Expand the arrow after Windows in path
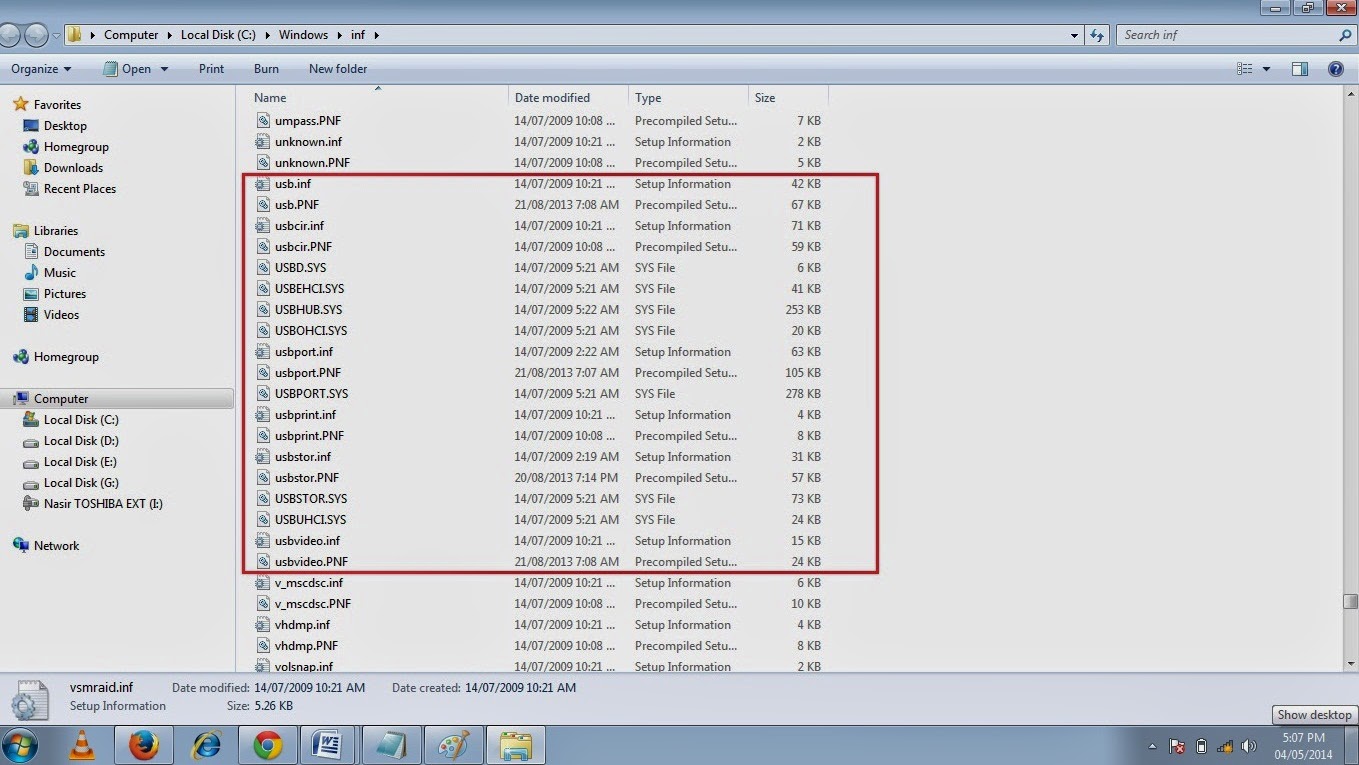This screenshot has width=1359, height=765. pos(339,35)
